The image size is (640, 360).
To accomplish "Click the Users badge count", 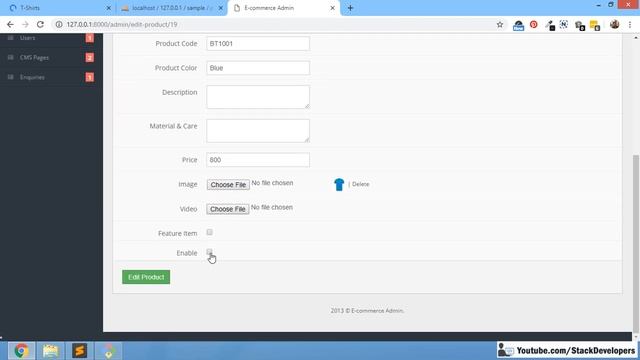I will pos(90,38).
